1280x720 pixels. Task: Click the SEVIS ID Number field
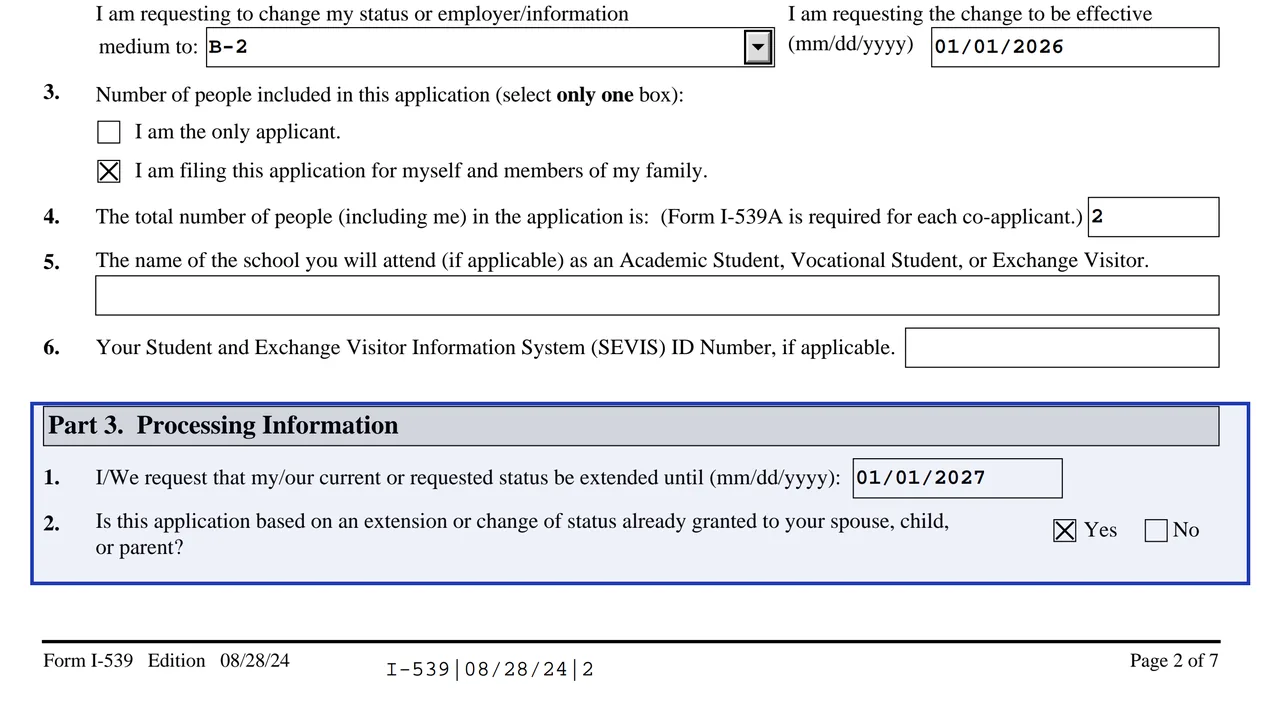1062,348
